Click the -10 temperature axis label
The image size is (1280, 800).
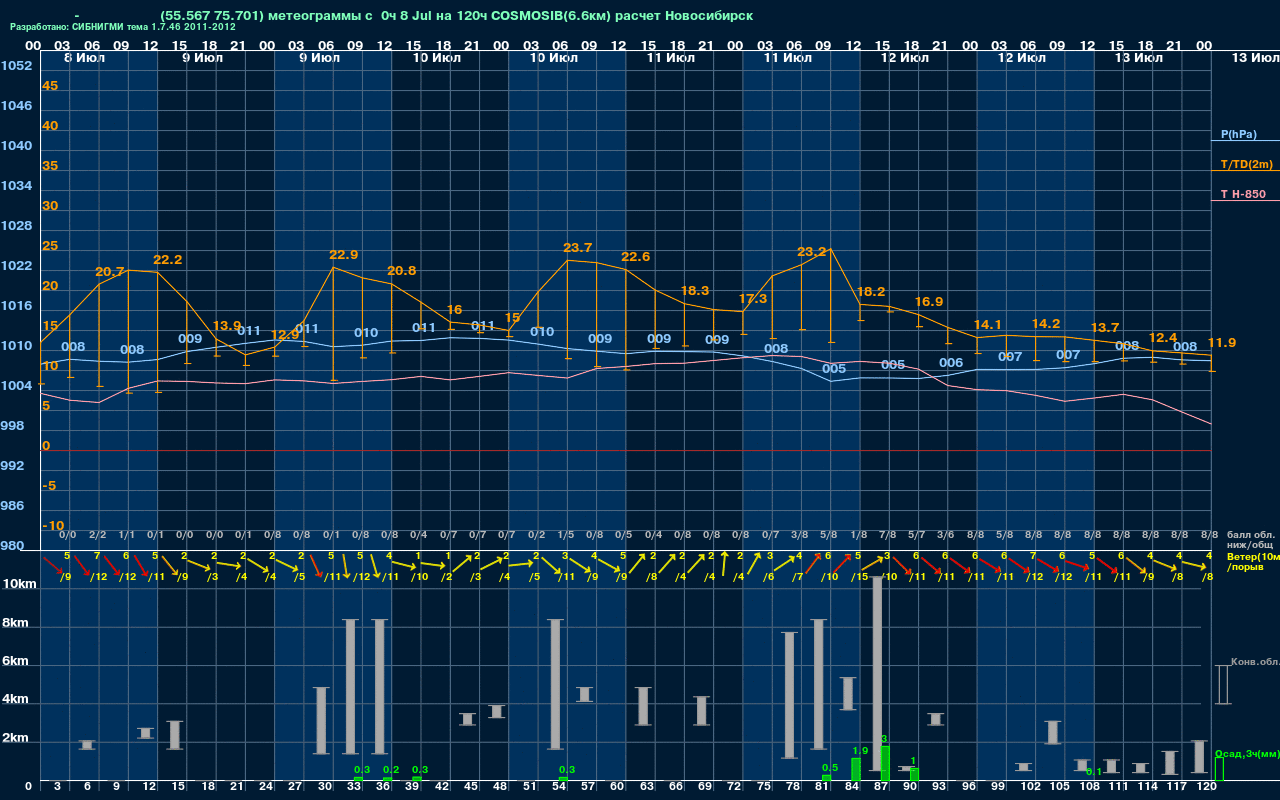click(x=53, y=526)
